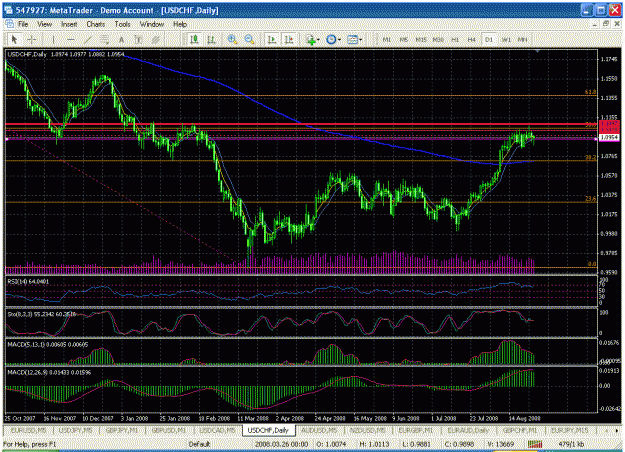Image resolution: width=625 pixels, height=452 pixels.
Task: Switch to the USDCAD,M5 chart tab
Action: click(217, 430)
